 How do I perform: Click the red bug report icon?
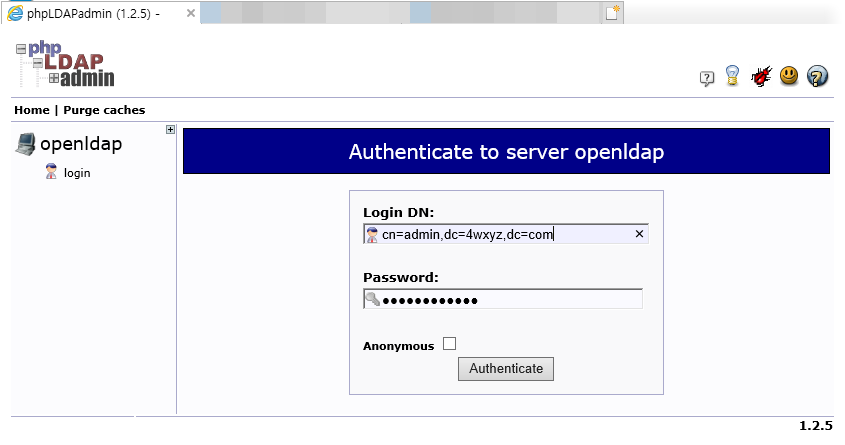pyautogui.click(x=761, y=77)
